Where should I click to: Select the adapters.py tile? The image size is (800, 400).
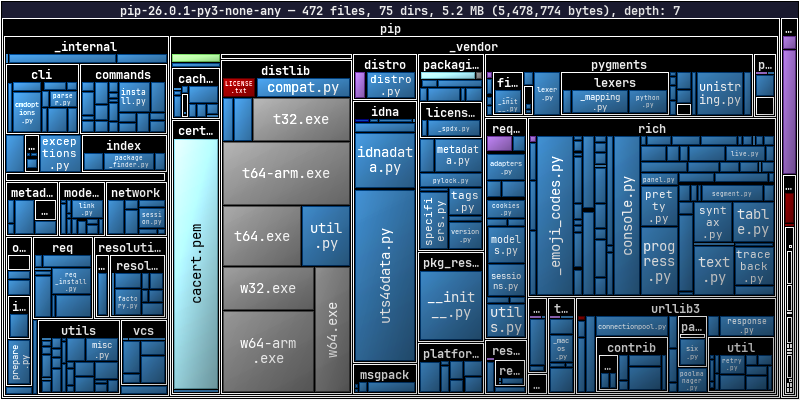[506, 167]
